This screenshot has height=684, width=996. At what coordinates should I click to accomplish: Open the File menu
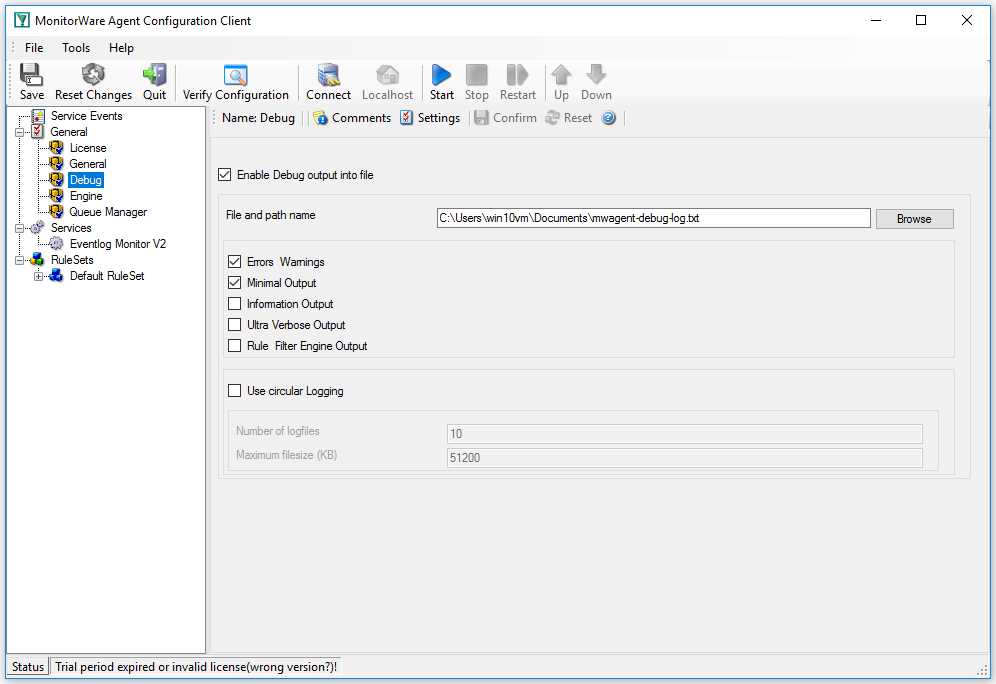click(x=34, y=48)
